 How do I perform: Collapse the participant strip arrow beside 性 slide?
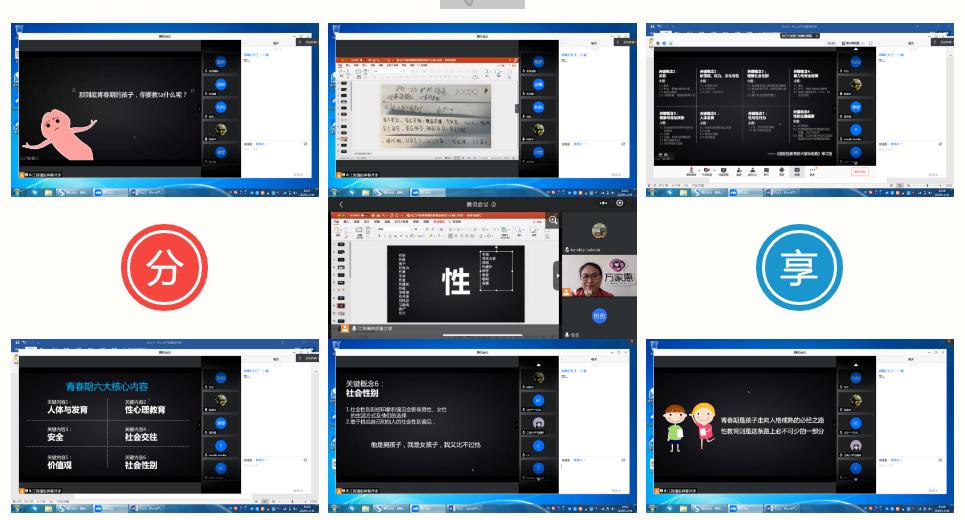pos(556,275)
